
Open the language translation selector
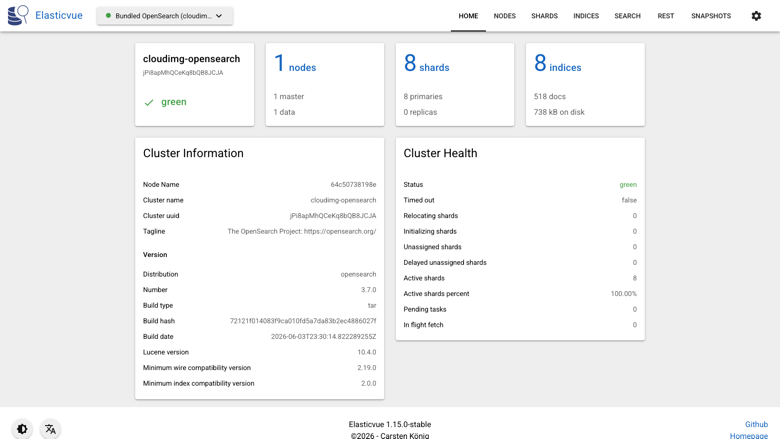[50, 429]
